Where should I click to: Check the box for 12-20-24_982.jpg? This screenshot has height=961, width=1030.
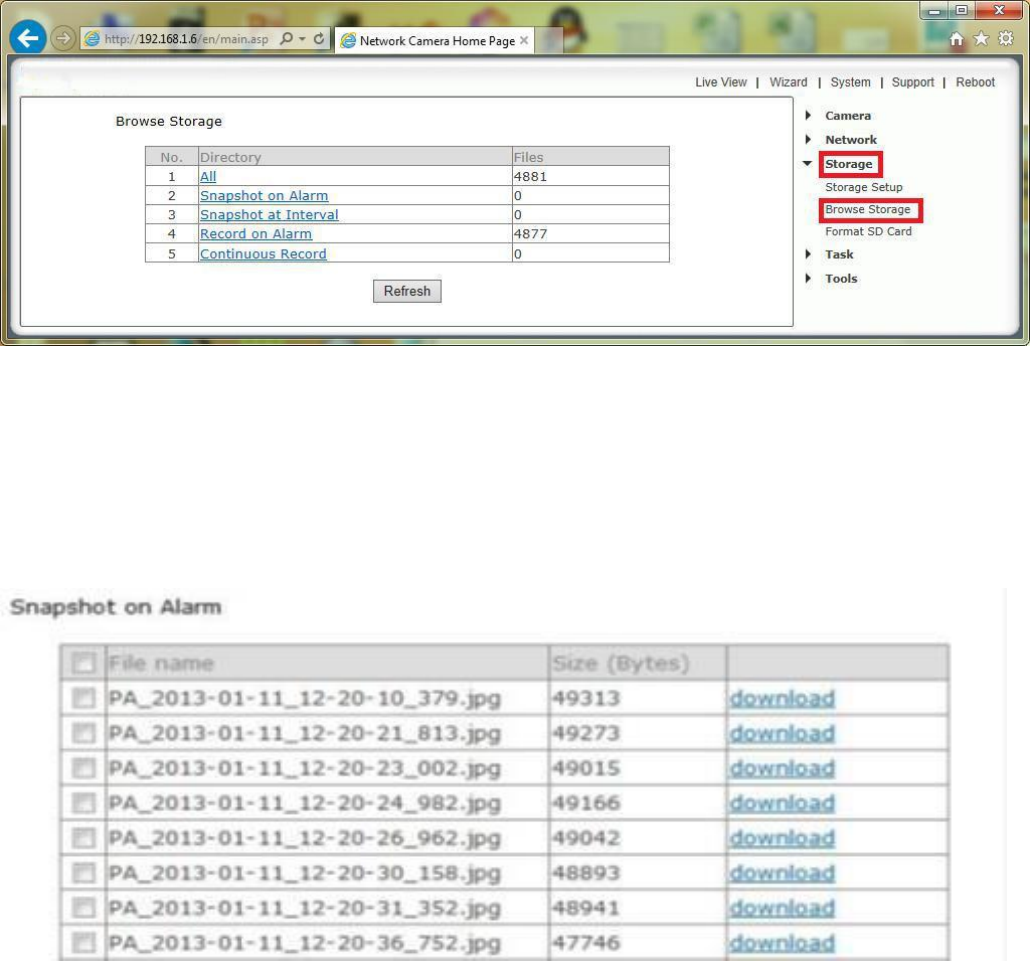coord(83,803)
